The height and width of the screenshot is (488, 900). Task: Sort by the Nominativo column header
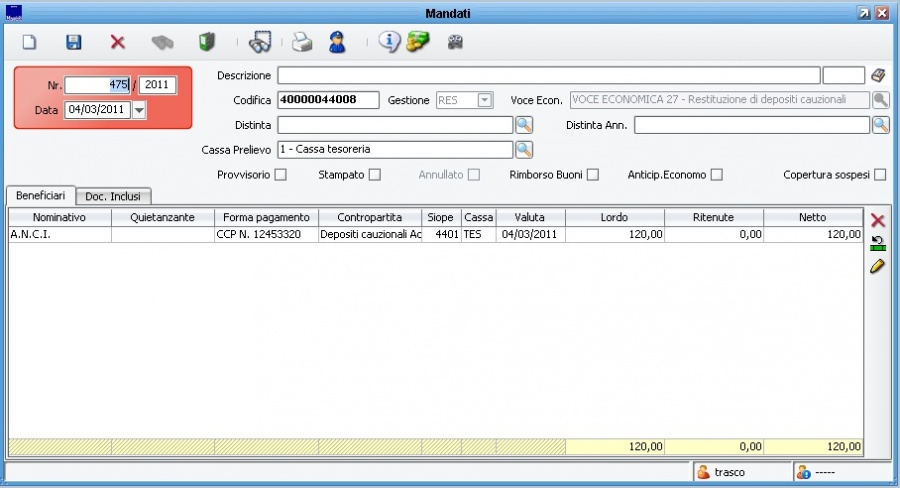click(59, 217)
